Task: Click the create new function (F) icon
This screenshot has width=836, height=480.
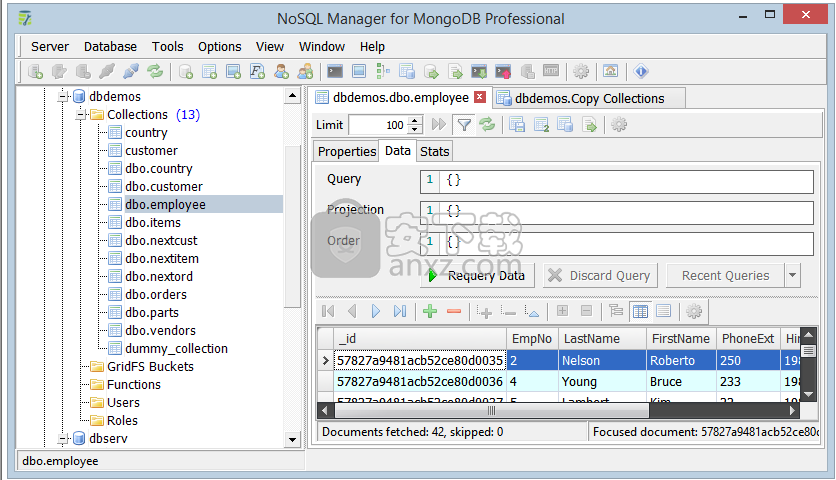Action: click(258, 71)
